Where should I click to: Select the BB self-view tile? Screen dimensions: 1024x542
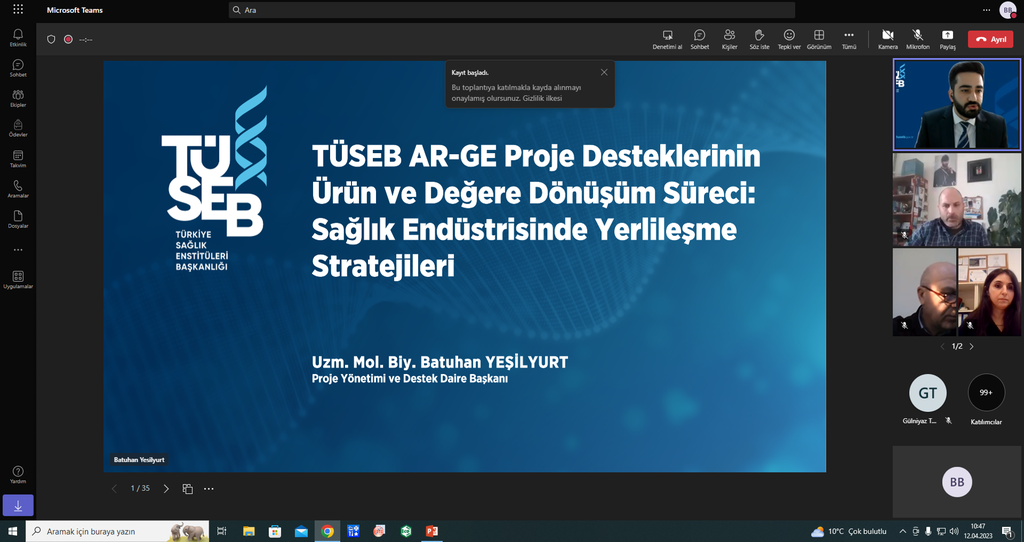[x=957, y=482]
